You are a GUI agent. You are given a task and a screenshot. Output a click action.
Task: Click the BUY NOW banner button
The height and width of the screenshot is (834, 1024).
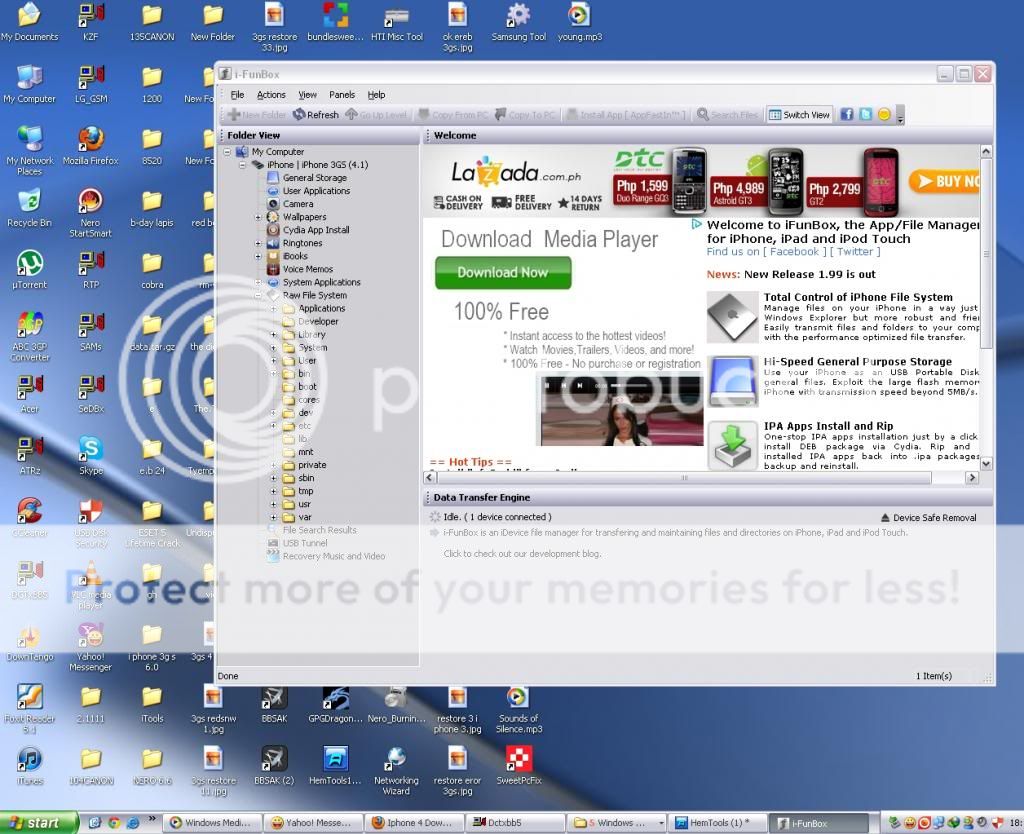tap(944, 181)
